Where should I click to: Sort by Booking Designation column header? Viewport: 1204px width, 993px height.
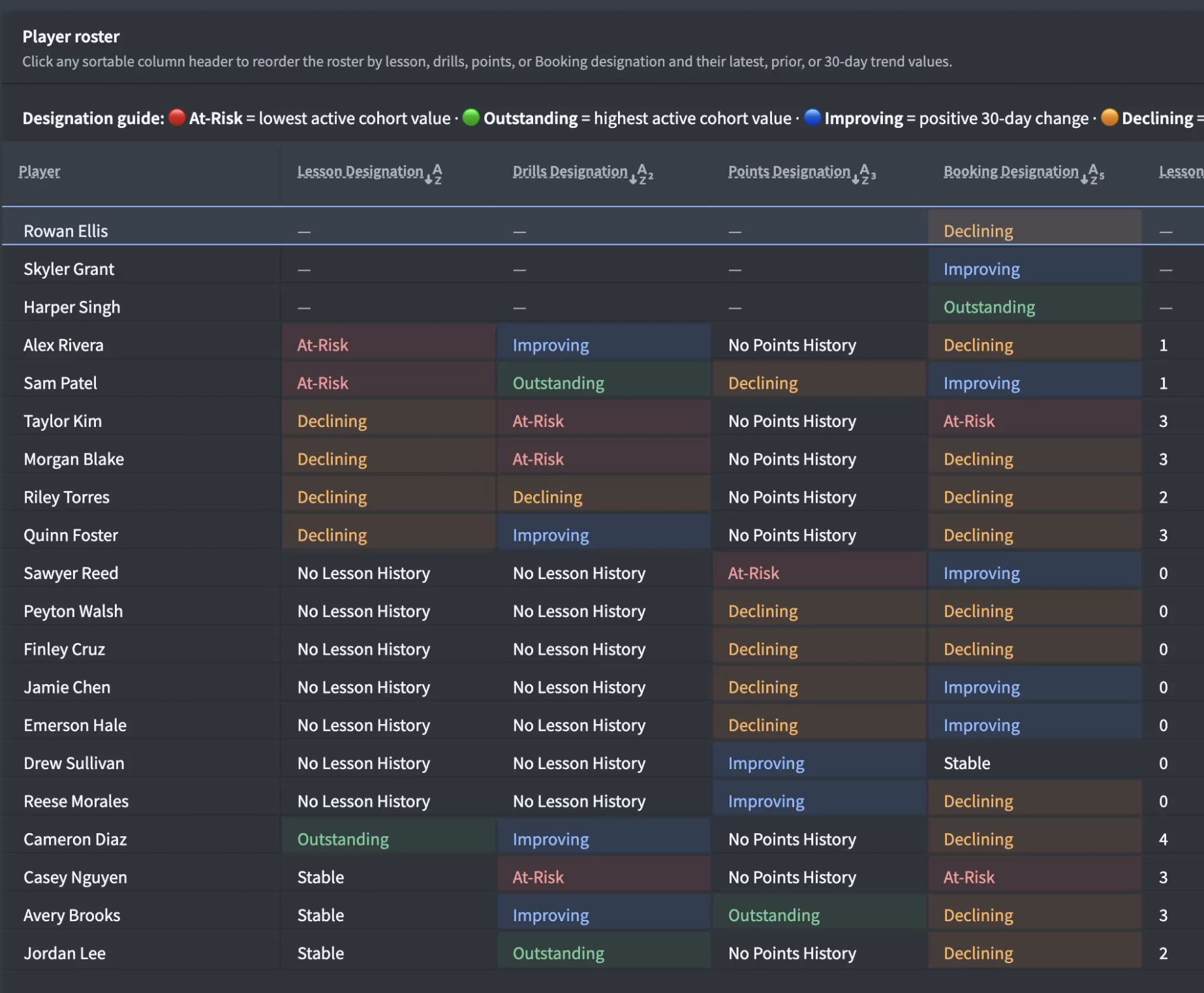[1011, 172]
